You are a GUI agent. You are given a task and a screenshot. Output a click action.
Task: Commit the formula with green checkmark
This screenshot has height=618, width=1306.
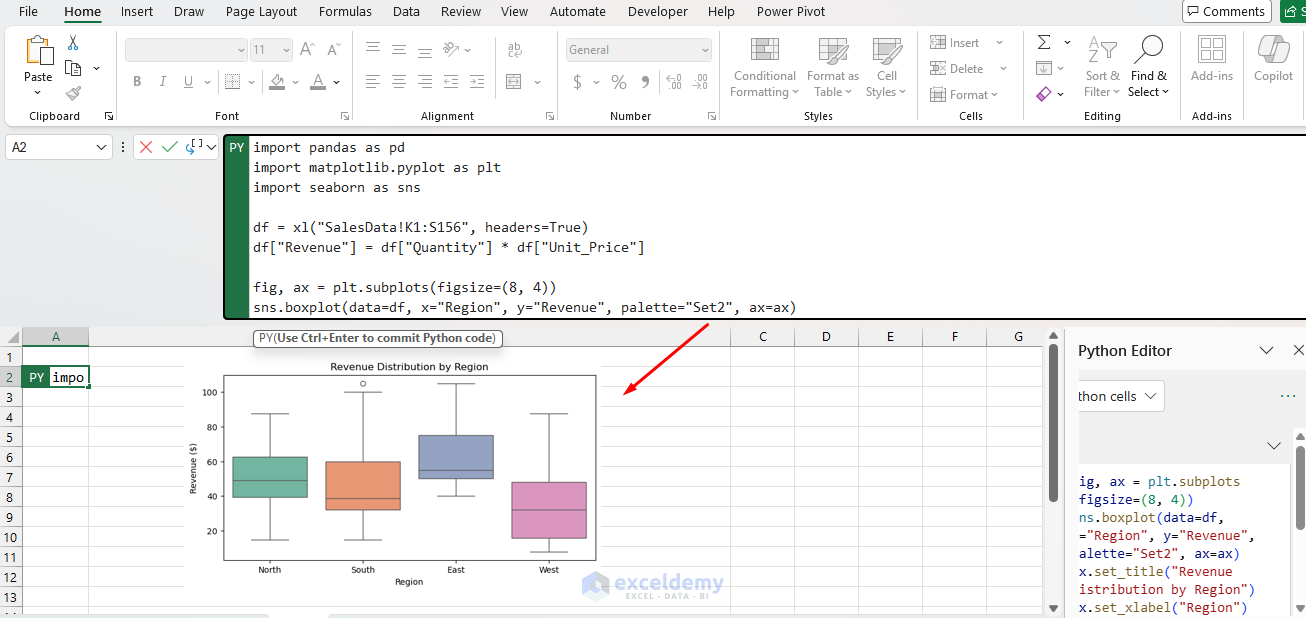[x=169, y=147]
